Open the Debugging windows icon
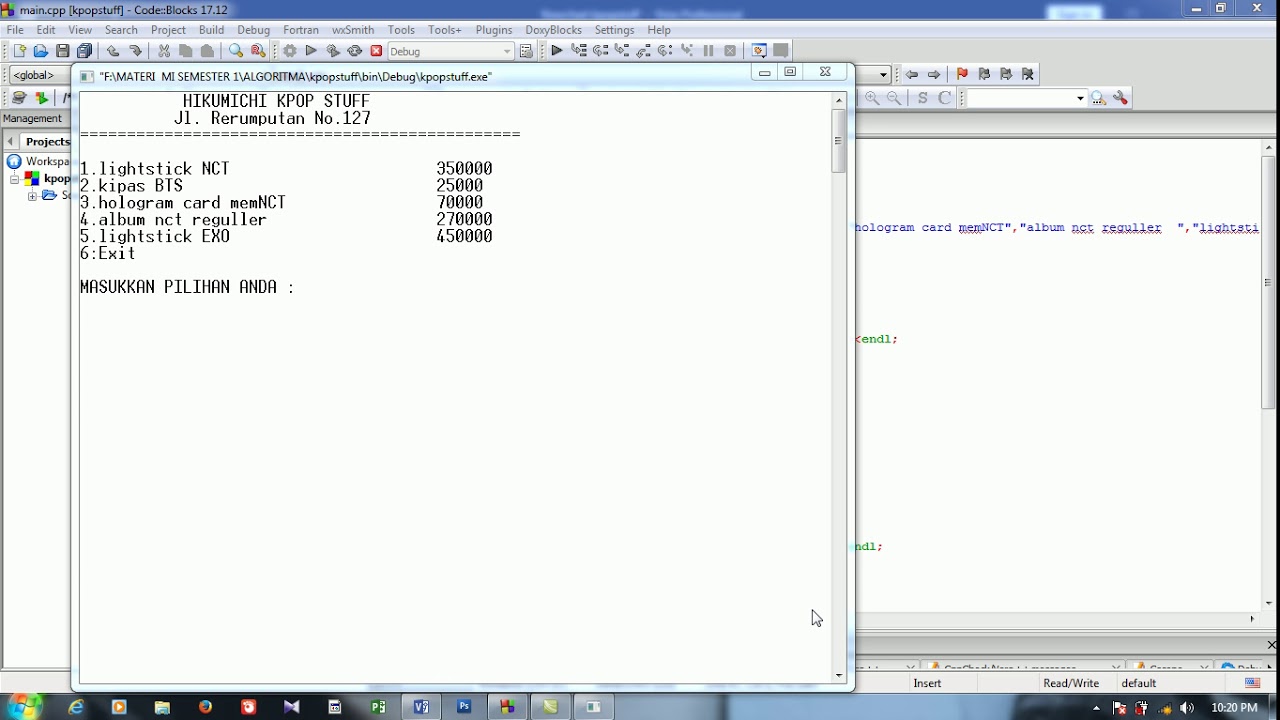 pos(759,51)
